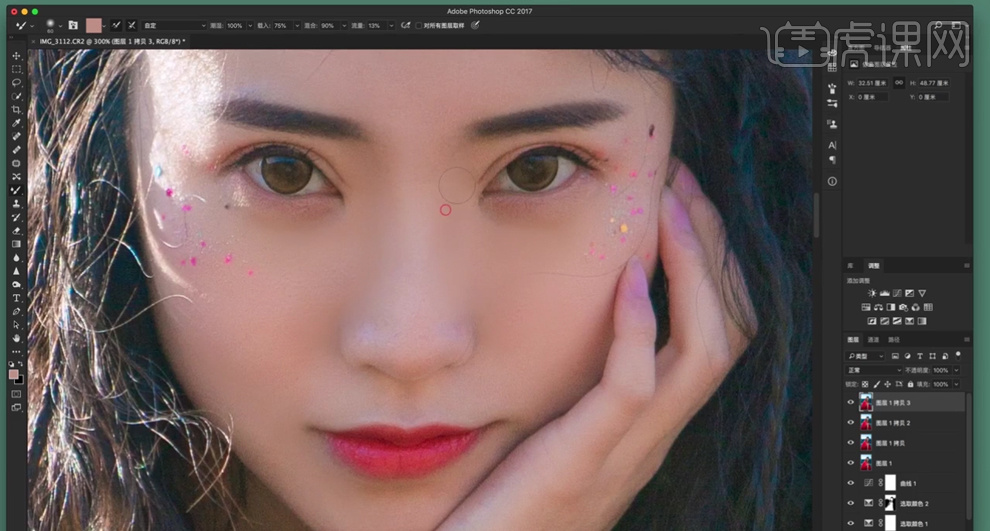
Task: Open the layer opacity 100% dropdown
Action: 957,371
